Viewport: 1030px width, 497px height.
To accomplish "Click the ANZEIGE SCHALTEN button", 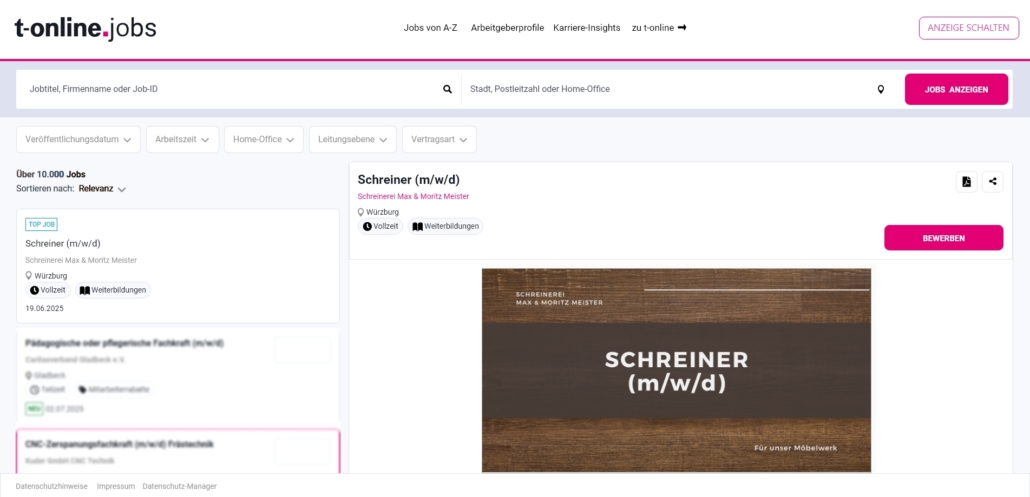I will [969, 28].
